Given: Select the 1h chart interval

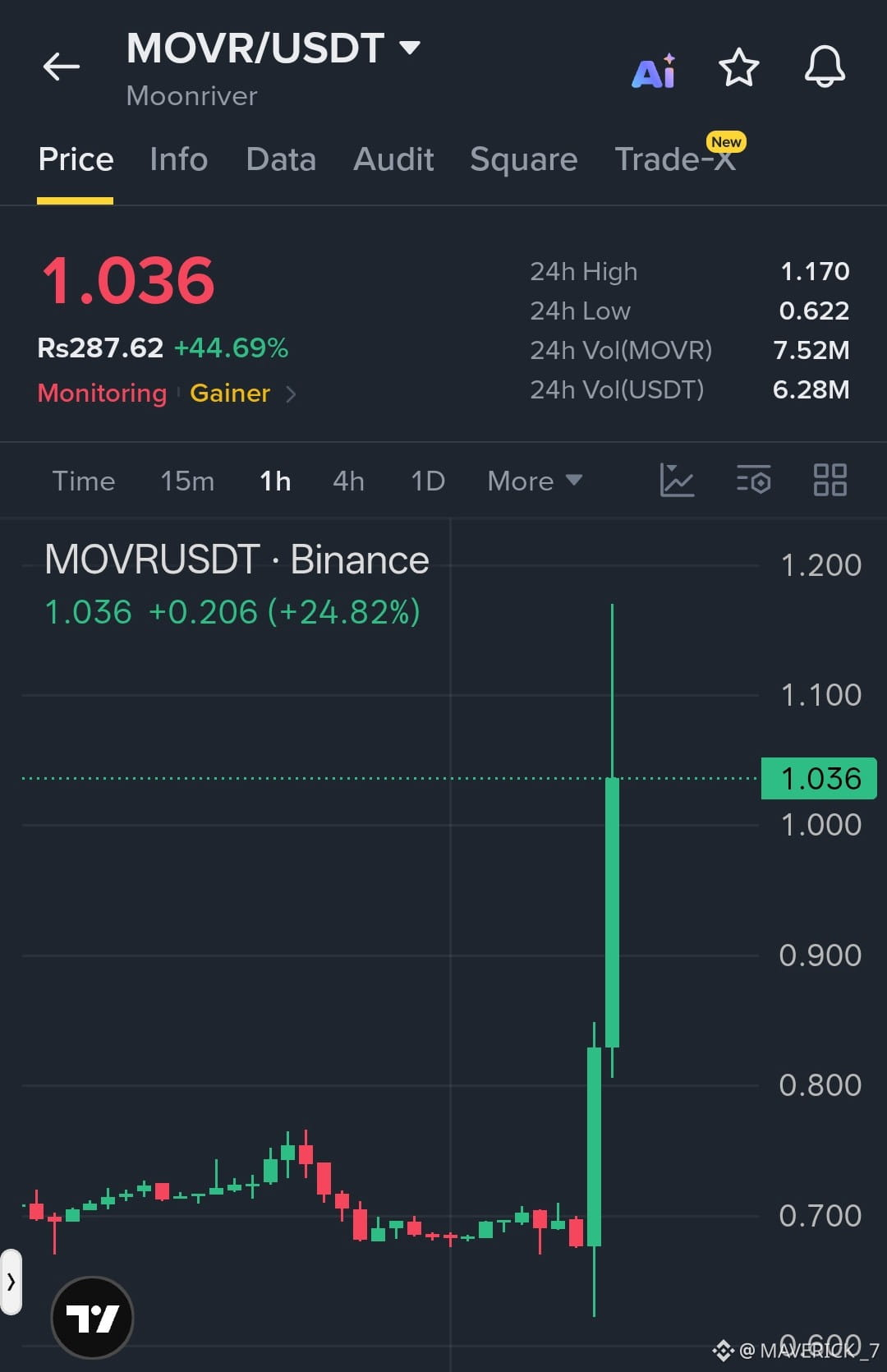Looking at the screenshot, I should point(275,481).
